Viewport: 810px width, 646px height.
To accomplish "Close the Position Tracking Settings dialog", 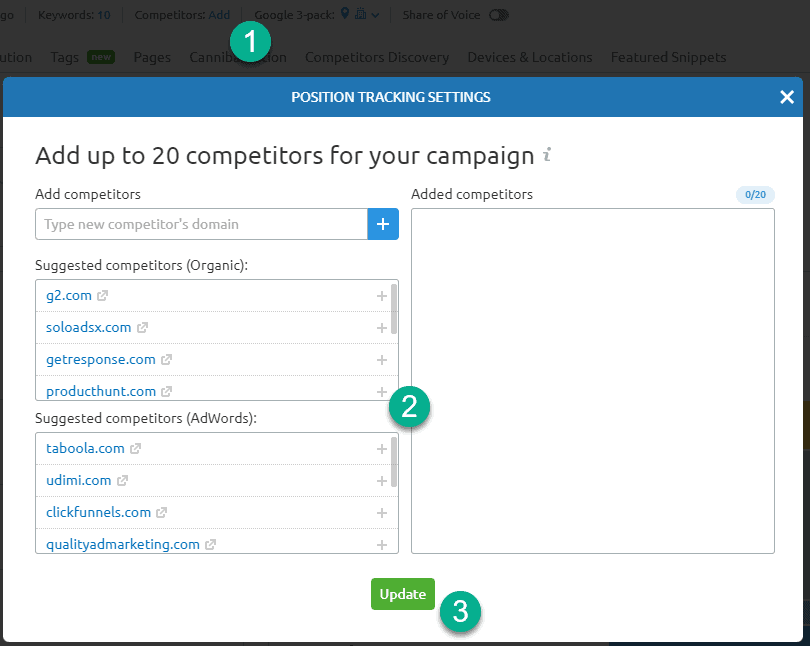I will tap(787, 97).
